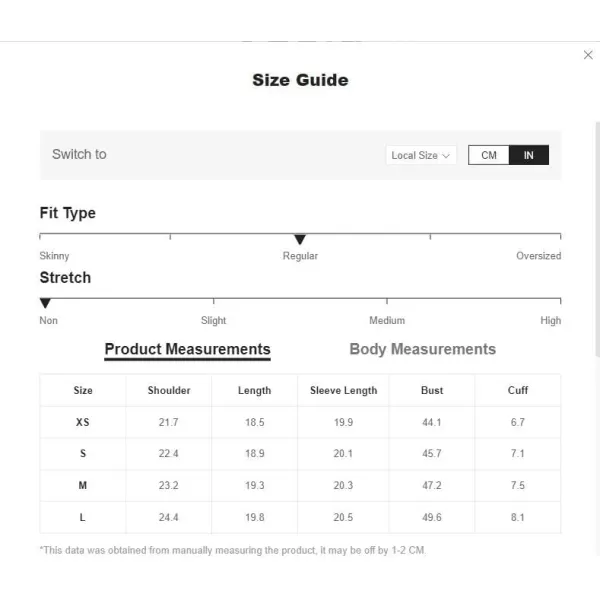The height and width of the screenshot is (600, 600).
Task: Click the Stretch Non marker triangle
Action: [45, 303]
